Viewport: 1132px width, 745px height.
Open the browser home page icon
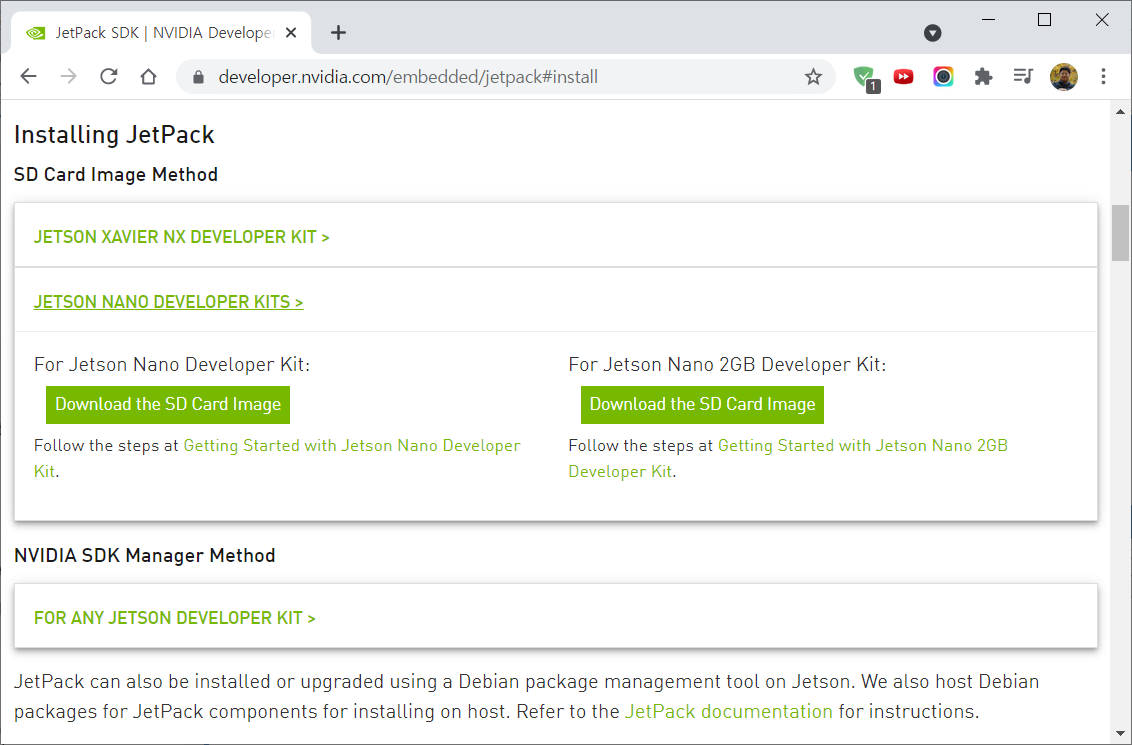click(149, 77)
